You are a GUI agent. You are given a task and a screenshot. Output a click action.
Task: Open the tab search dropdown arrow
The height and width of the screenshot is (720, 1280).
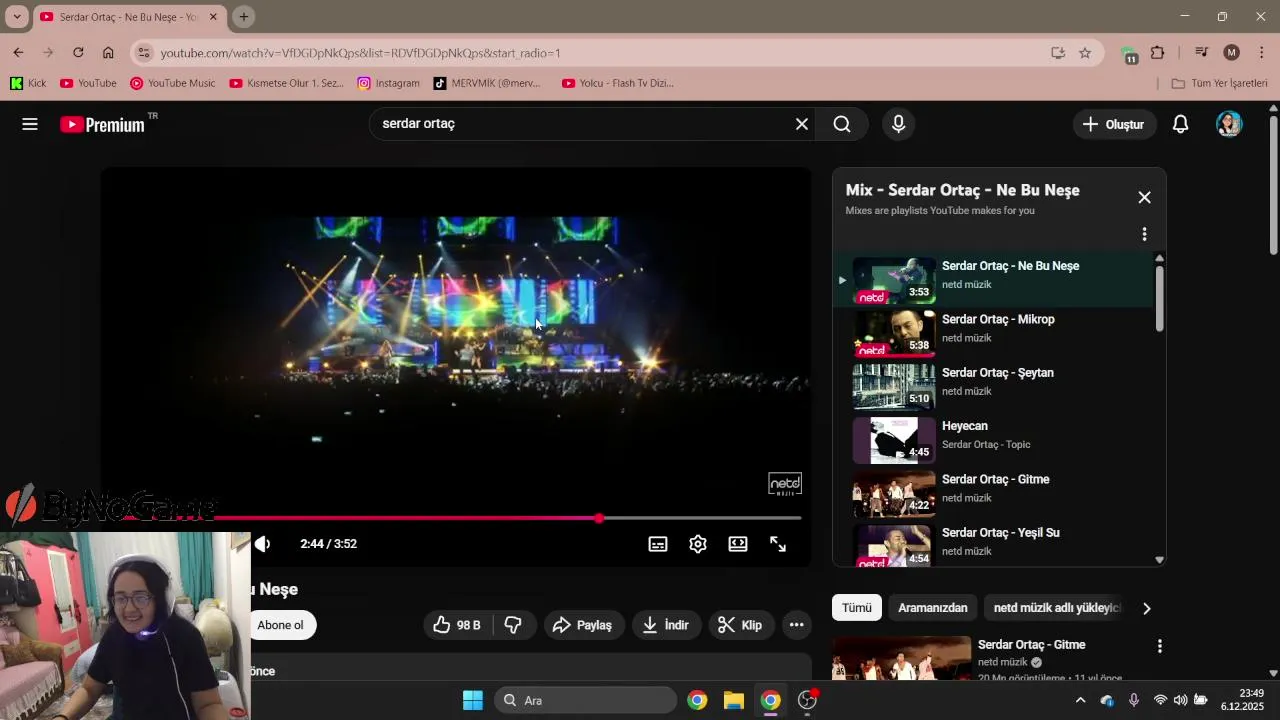17,17
